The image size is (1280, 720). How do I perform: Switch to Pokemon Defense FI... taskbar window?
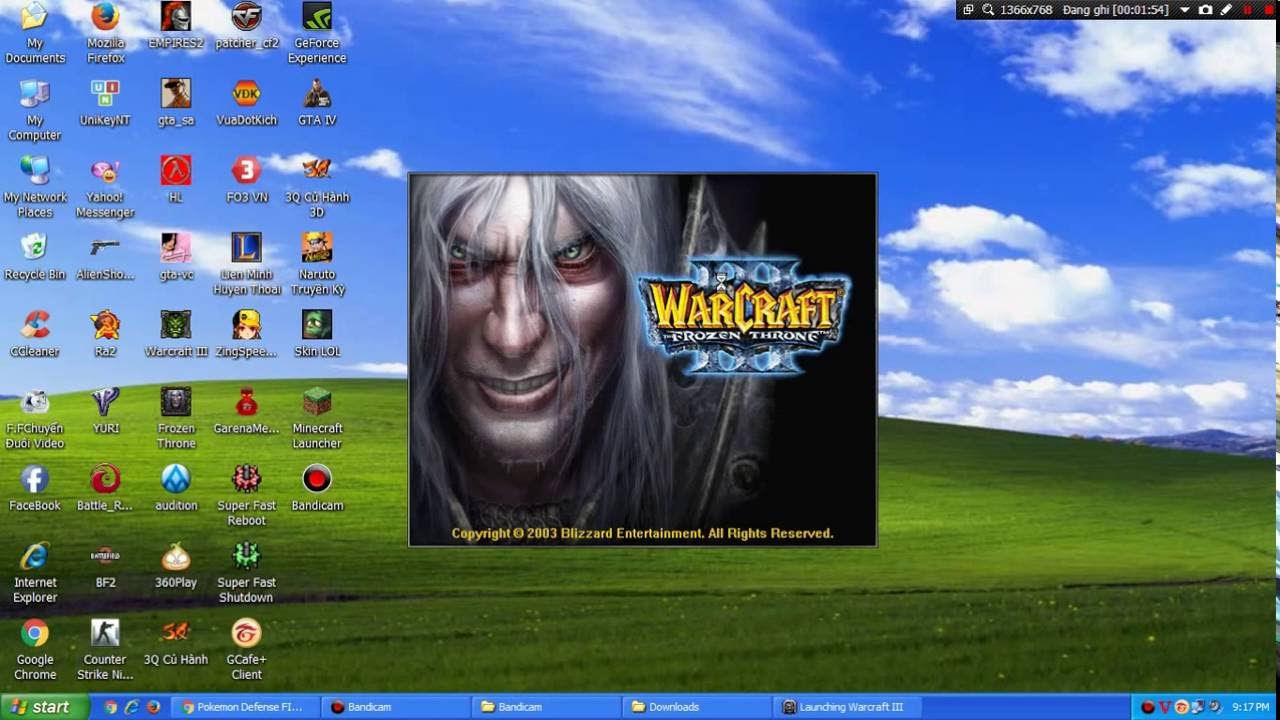click(245, 707)
